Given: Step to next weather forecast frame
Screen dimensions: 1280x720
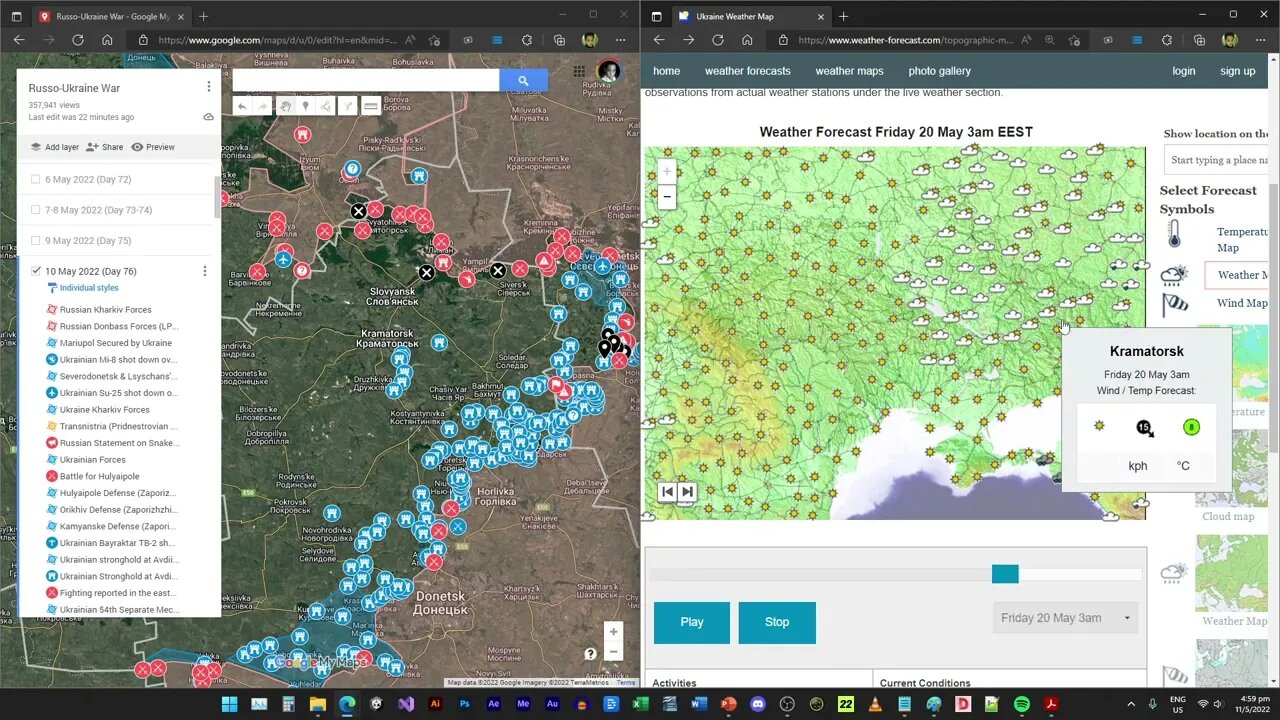Looking at the screenshot, I should (688, 491).
